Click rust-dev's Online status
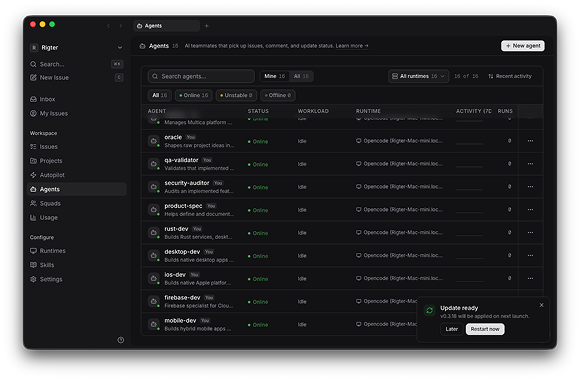580x380 pixels. click(258, 233)
